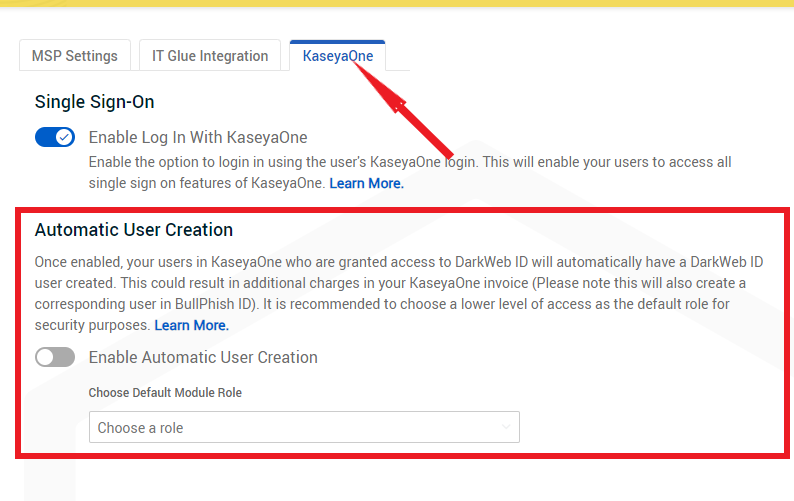
Task: Click the Automatic User Creation description paragraph
Action: click(x=400, y=283)
